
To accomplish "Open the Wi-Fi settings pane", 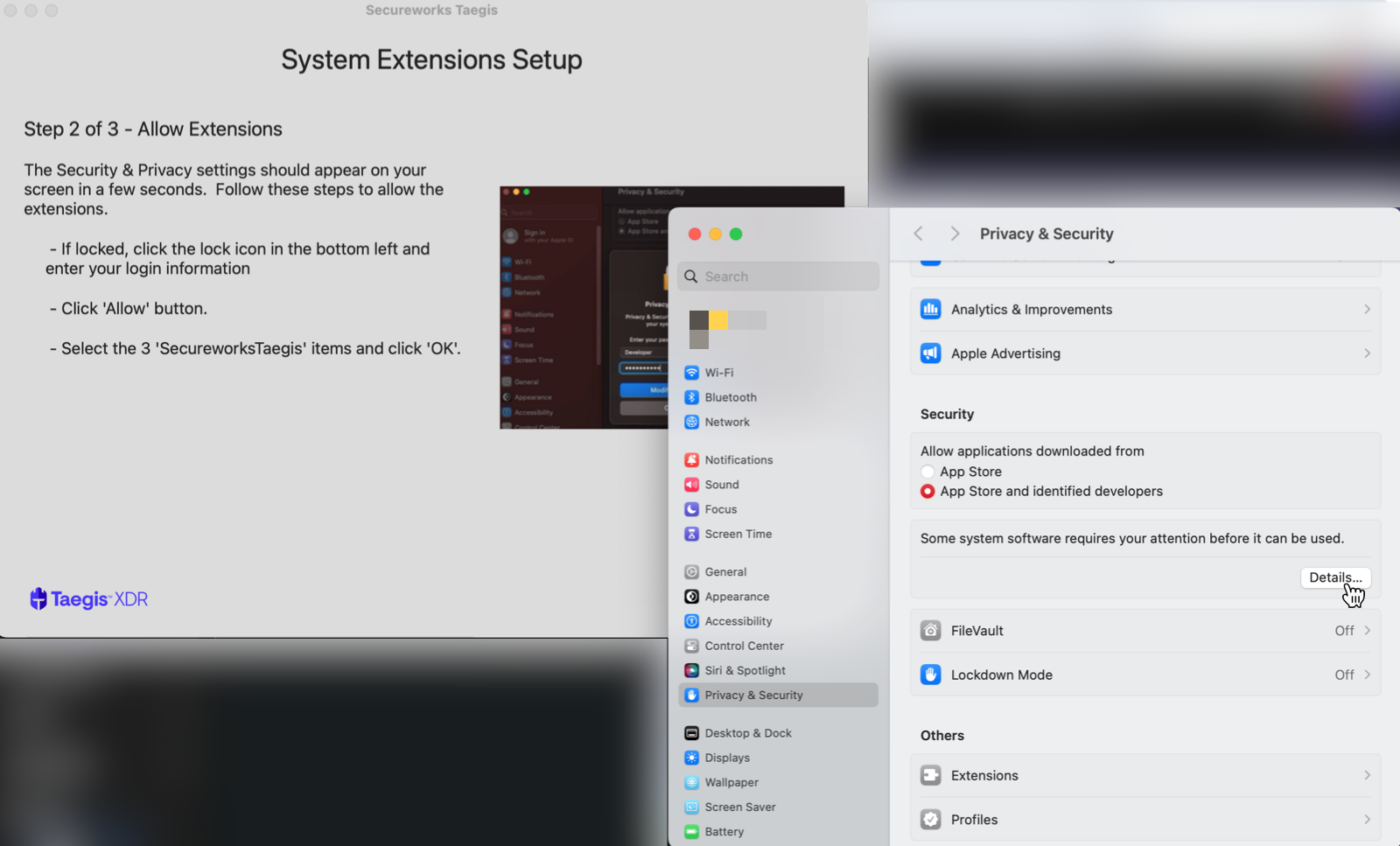I will point(778,373).
